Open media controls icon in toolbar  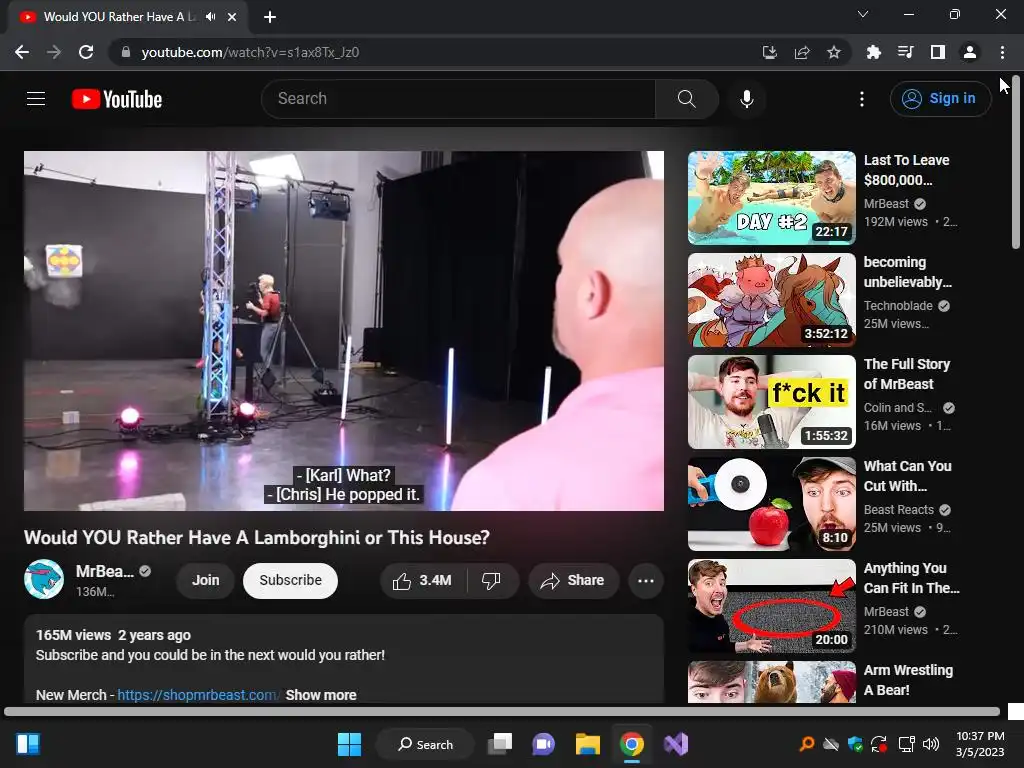pyautogui.click(x=905, y=52)
